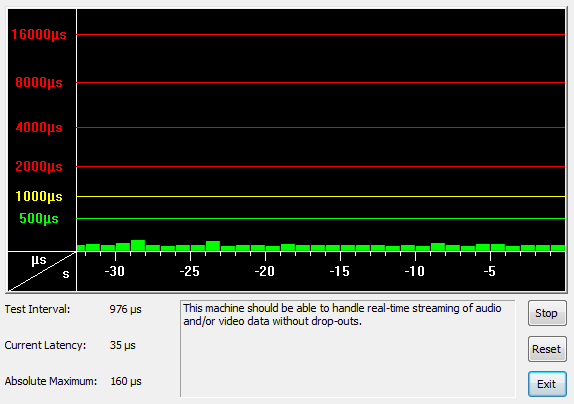Image resolution: width=574 pixels, height=404 pixels.
Task: Select the green 500µs threshold label
Action: 39,218
